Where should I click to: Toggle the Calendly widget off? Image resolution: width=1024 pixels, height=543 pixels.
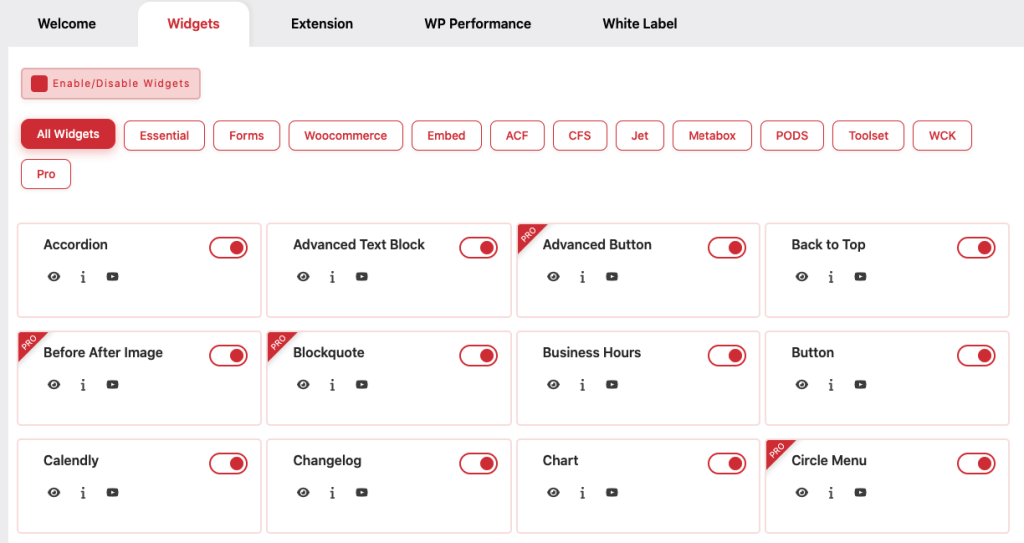228,464
